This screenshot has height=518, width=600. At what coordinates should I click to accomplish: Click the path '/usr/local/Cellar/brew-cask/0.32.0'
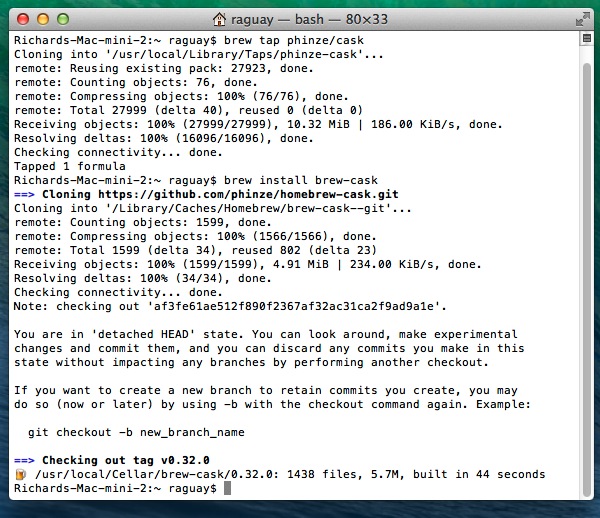pyautogui.click(x=154, y=474)
